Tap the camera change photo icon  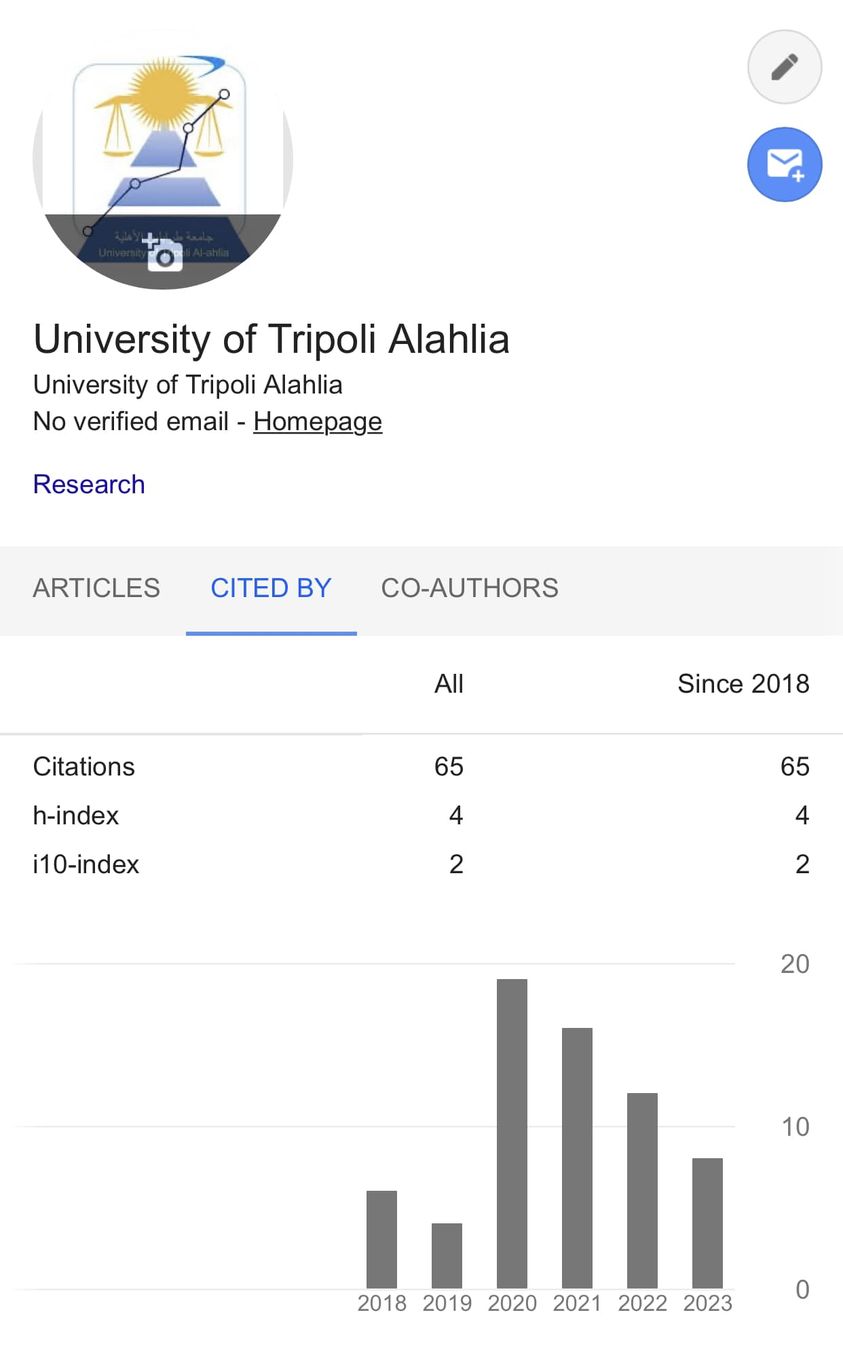tap(163, 252)
